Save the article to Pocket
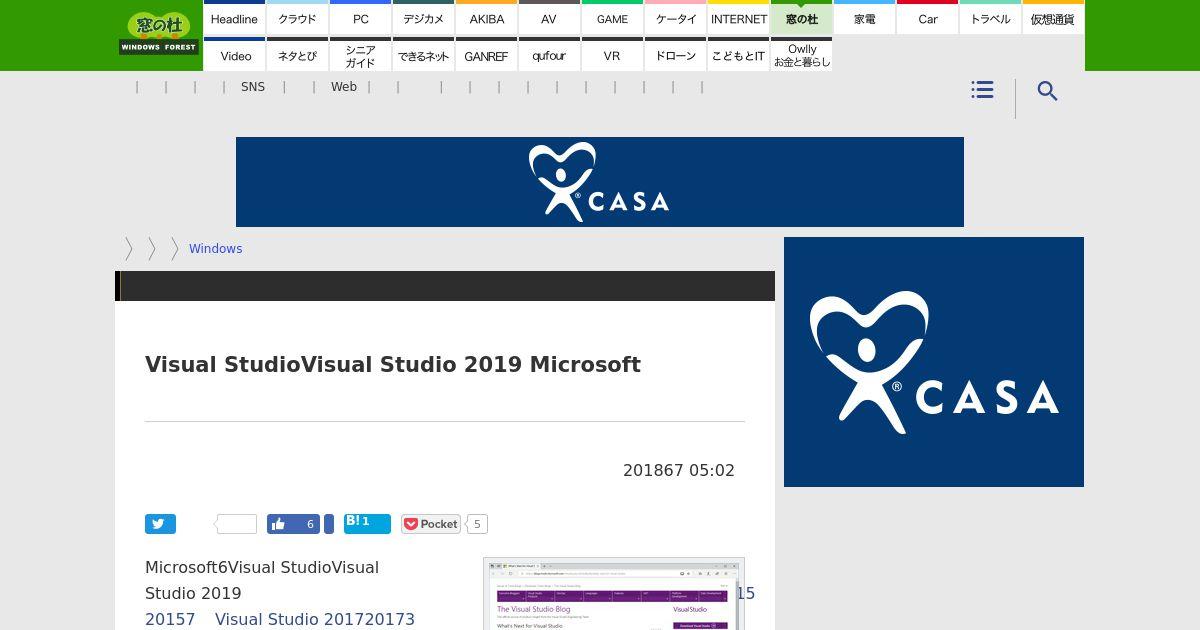Viewport: 1200px width, 630px height. click(430, 524)
